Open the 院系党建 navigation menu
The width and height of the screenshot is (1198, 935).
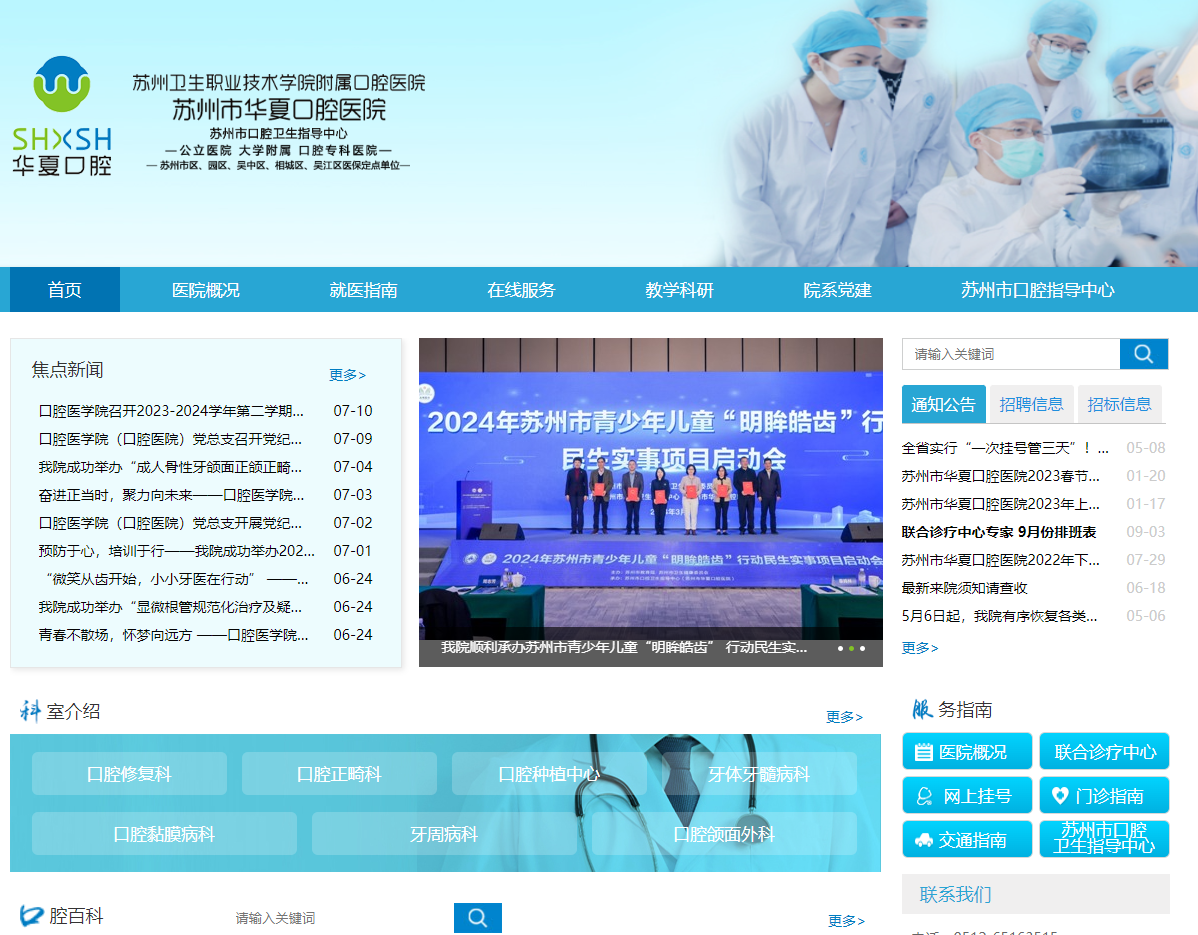[x=837, y=290]
